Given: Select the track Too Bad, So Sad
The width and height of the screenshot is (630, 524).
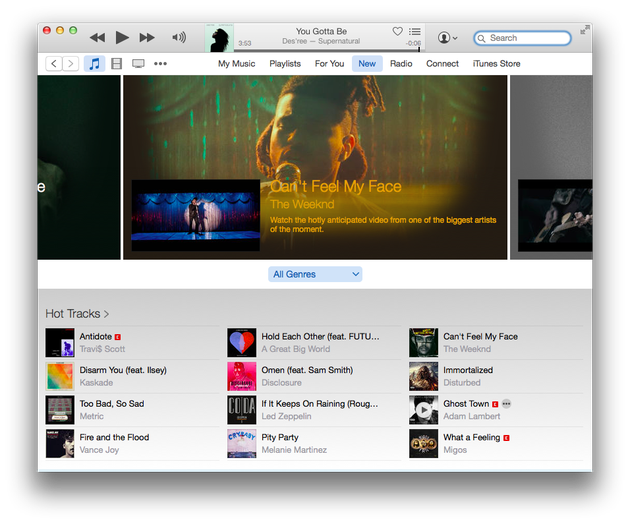Looking at the screenshot, I should [x=112, y=403].
